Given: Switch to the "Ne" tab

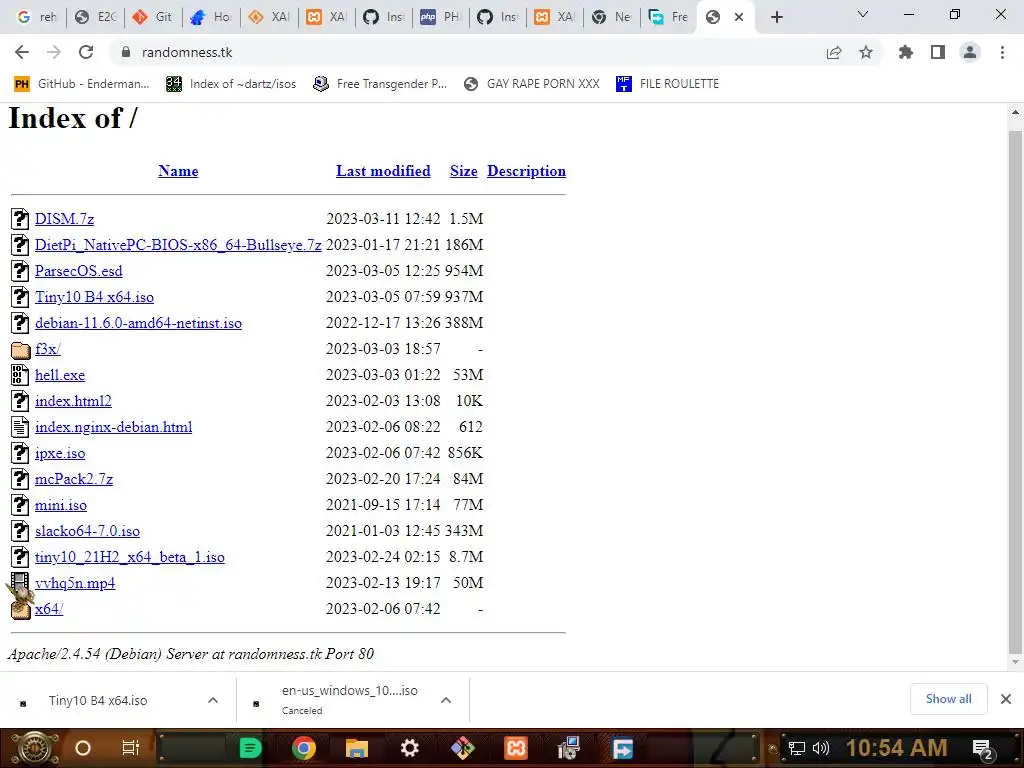Looking at the screenshot, I should [x=612, y=17].
